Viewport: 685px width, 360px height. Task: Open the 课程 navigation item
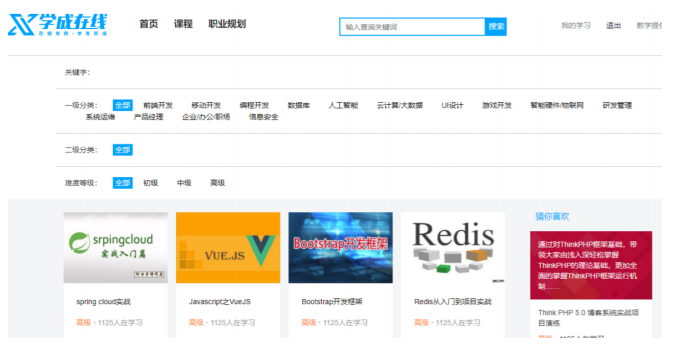click(x=183, y=24)
